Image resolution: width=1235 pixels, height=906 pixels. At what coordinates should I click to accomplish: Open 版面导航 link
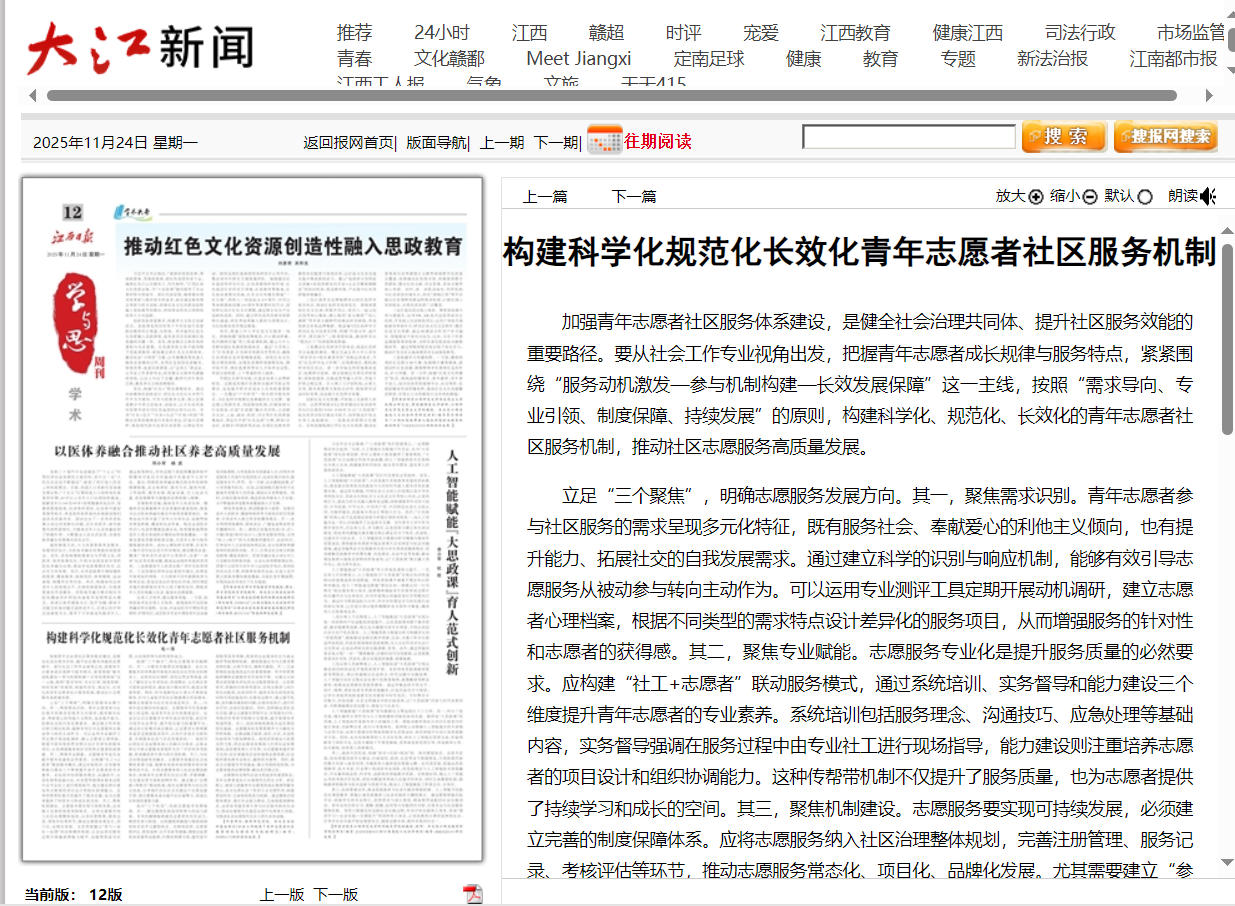pos(435,142)
